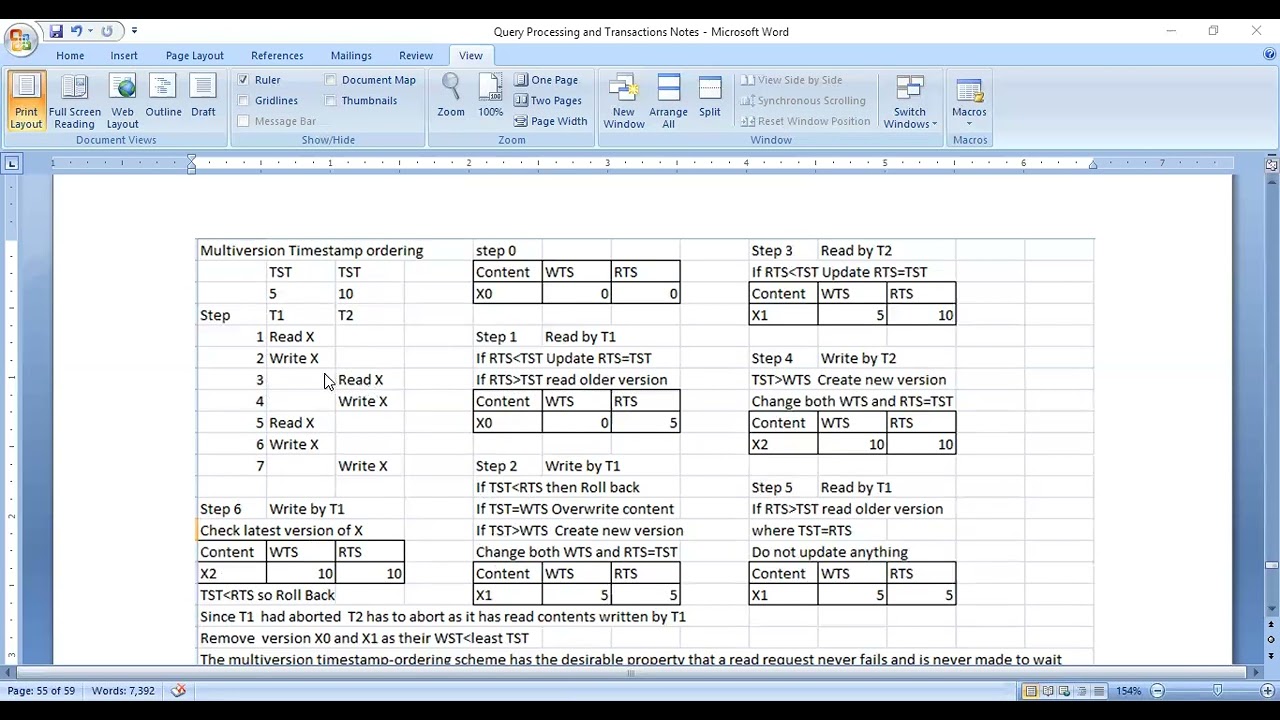
Task: Click the Page: 55 of 59 indicator
Action: click(41, 691)
